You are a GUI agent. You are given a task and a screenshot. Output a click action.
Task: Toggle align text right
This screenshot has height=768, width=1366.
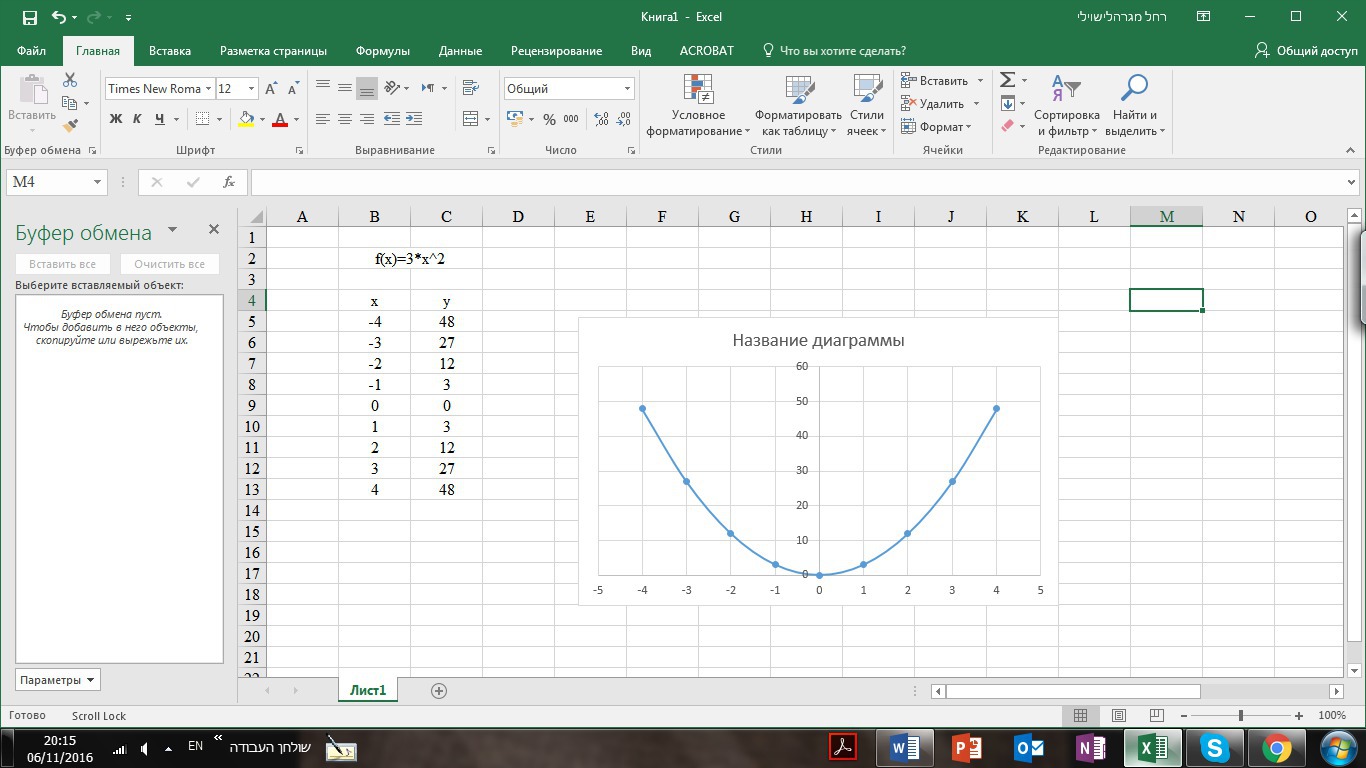coord(367,119)
